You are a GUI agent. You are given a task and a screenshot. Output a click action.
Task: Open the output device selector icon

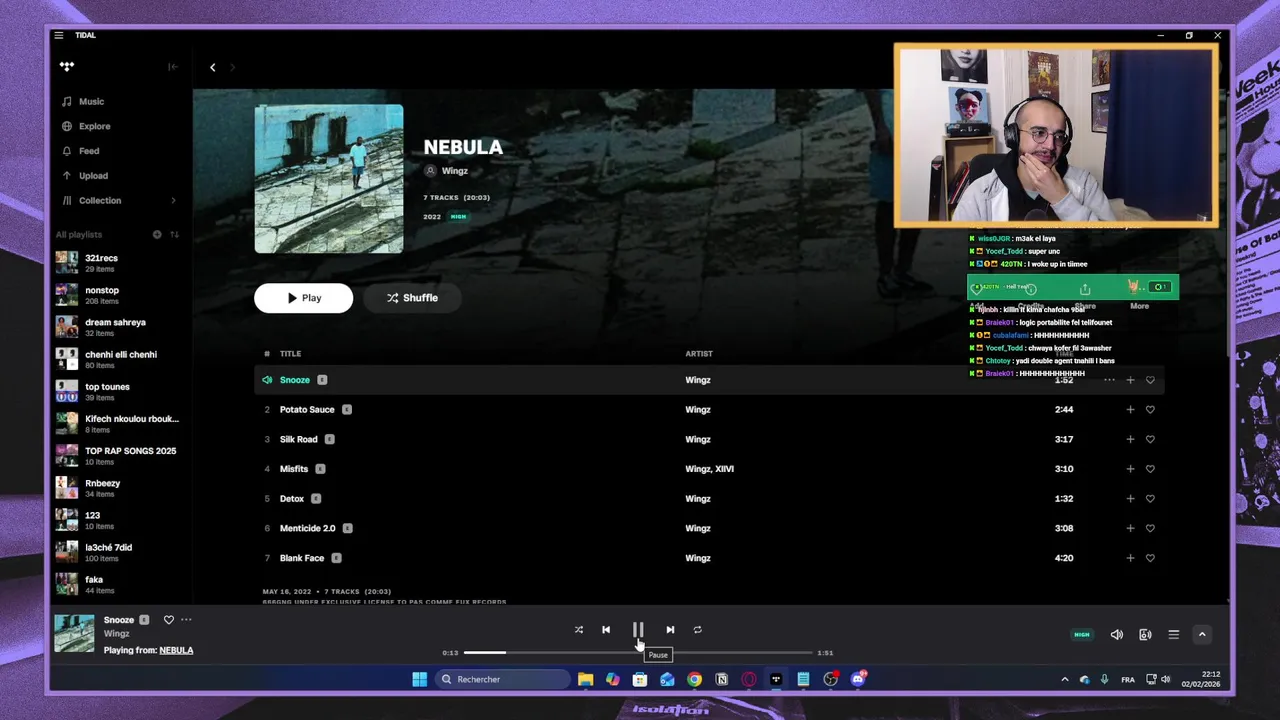pyautogui.click(x=1145, y=634)
